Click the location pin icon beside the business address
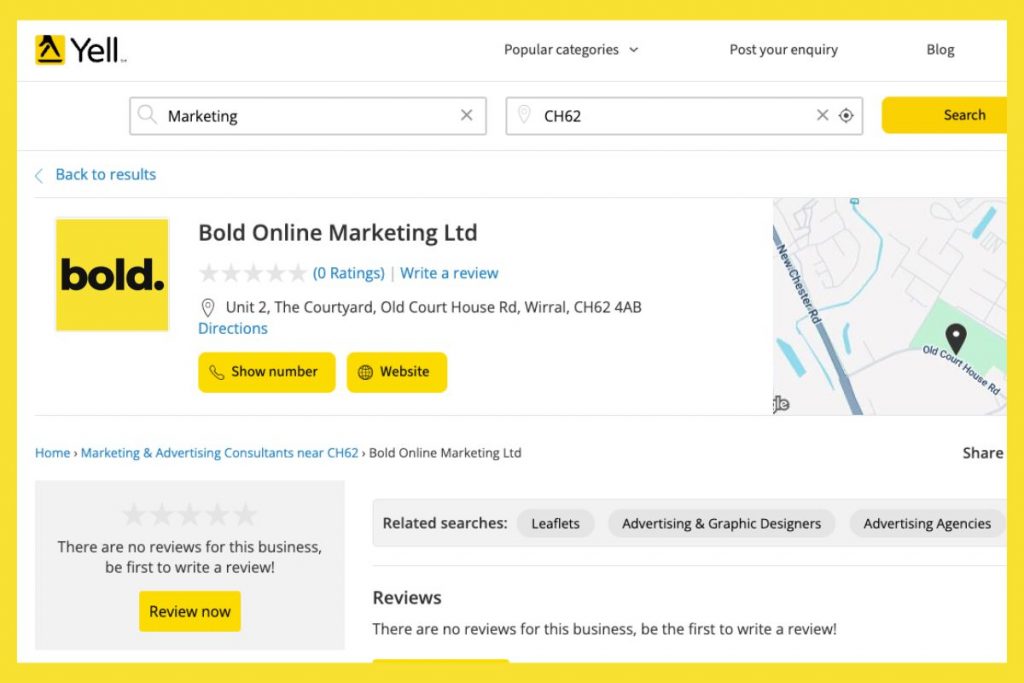 coord(208,307)
